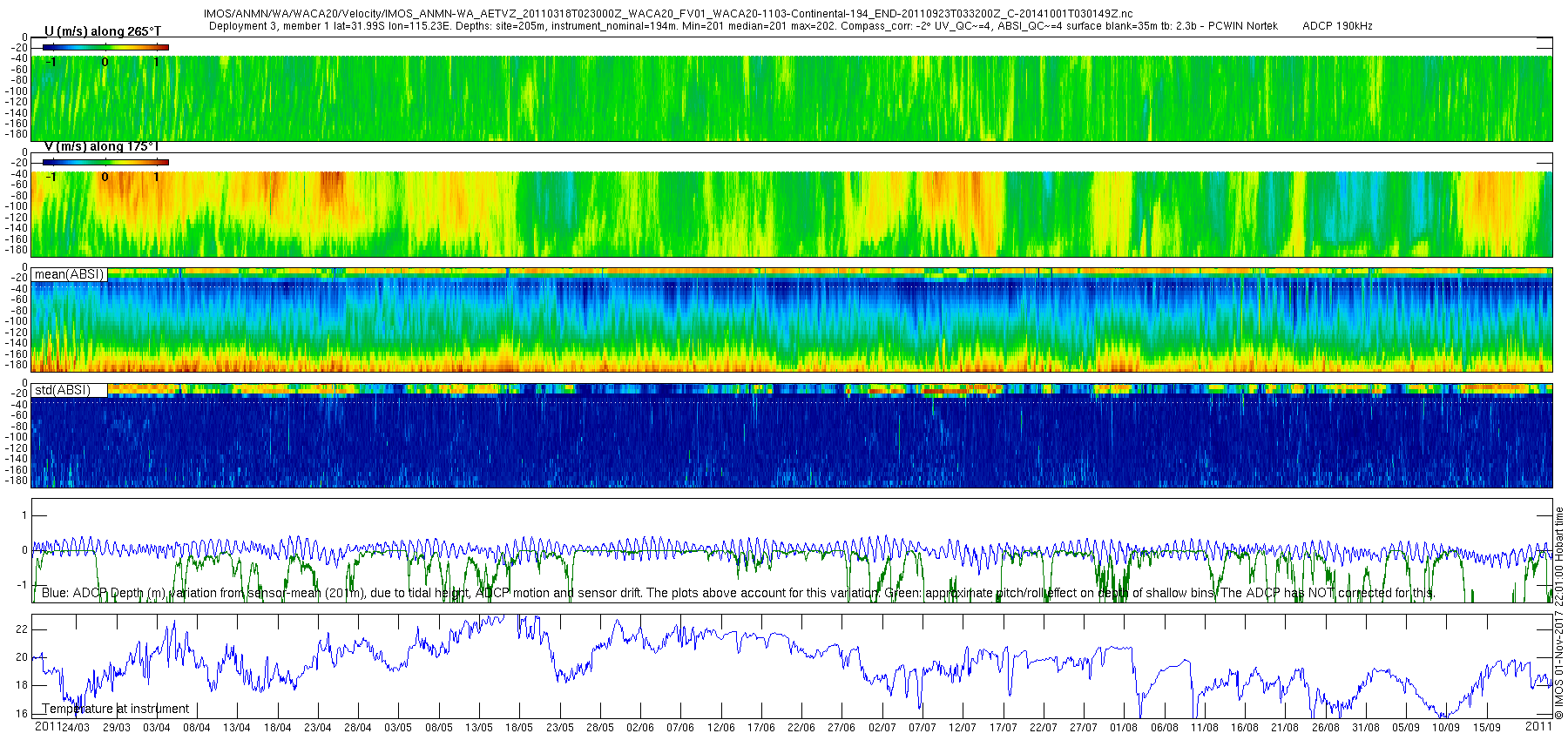Image resolution: width=1568 pixels, height=740 pixels.
Task: Click the vertical IMOS copyright timestamp text
Action: pyautogui.click(x=1559, y=613)
